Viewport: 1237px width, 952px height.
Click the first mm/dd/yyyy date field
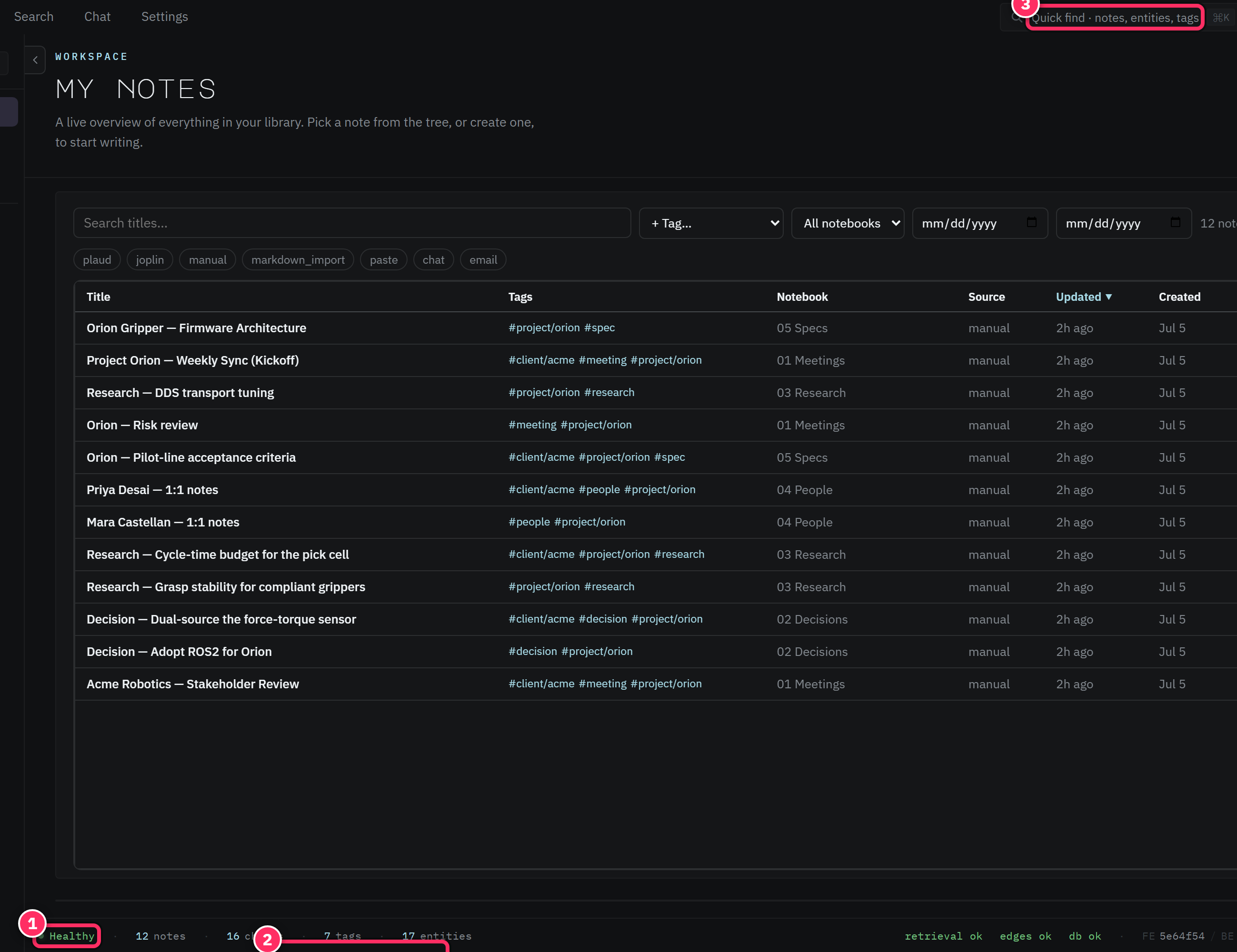pyautogui.click(x=980, y=223)
